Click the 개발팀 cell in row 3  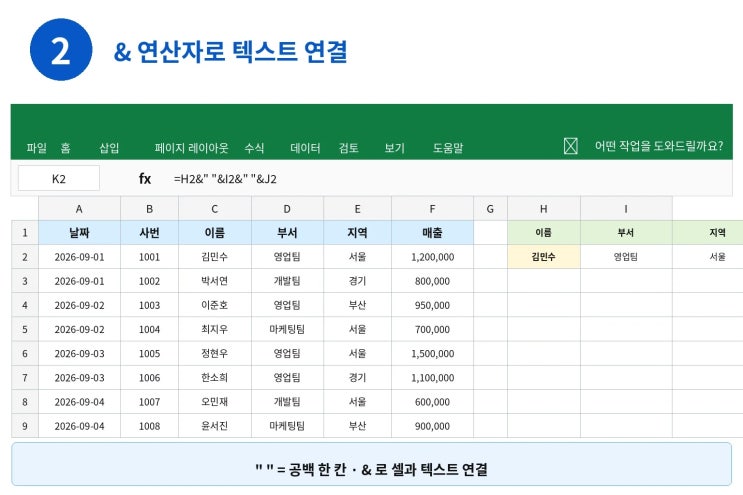tap(287, 281)
